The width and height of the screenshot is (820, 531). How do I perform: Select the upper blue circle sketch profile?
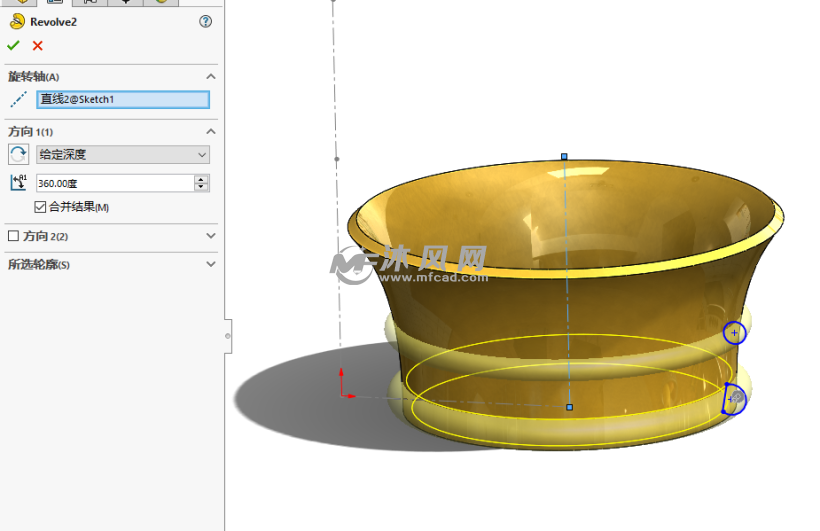click(x=734, y=333)
